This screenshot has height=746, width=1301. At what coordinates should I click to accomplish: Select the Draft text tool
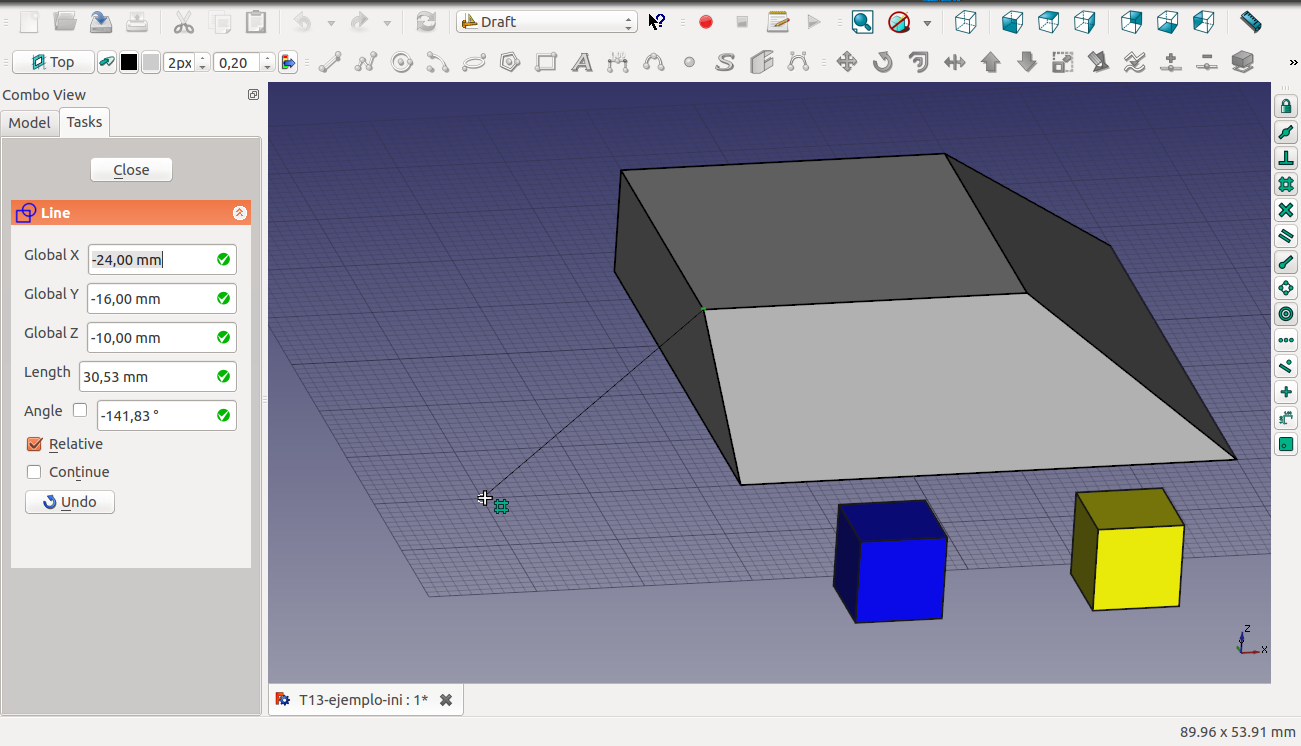coord(582,63)
